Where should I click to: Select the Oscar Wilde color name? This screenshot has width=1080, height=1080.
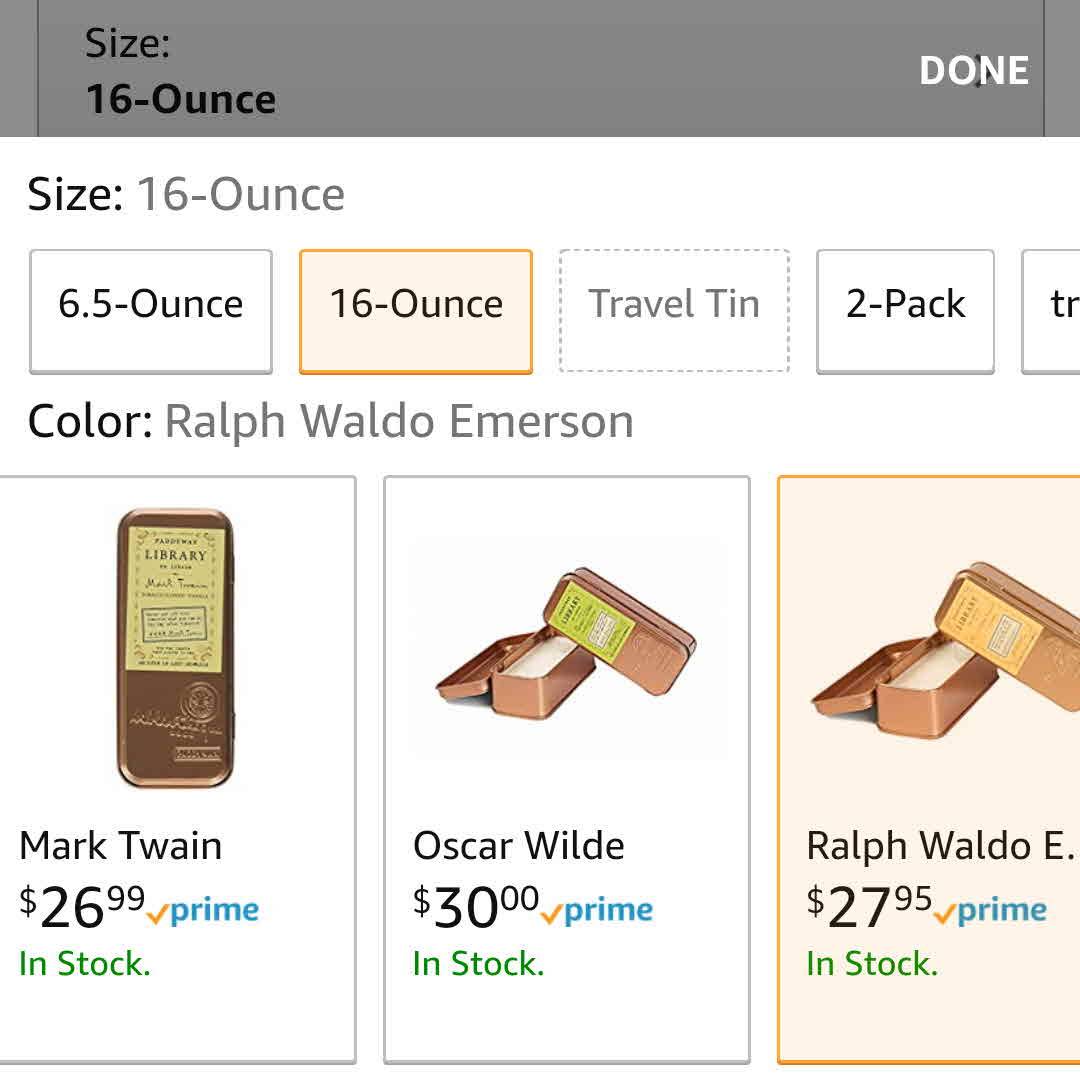pyautogui.click(x=519, y=846)
